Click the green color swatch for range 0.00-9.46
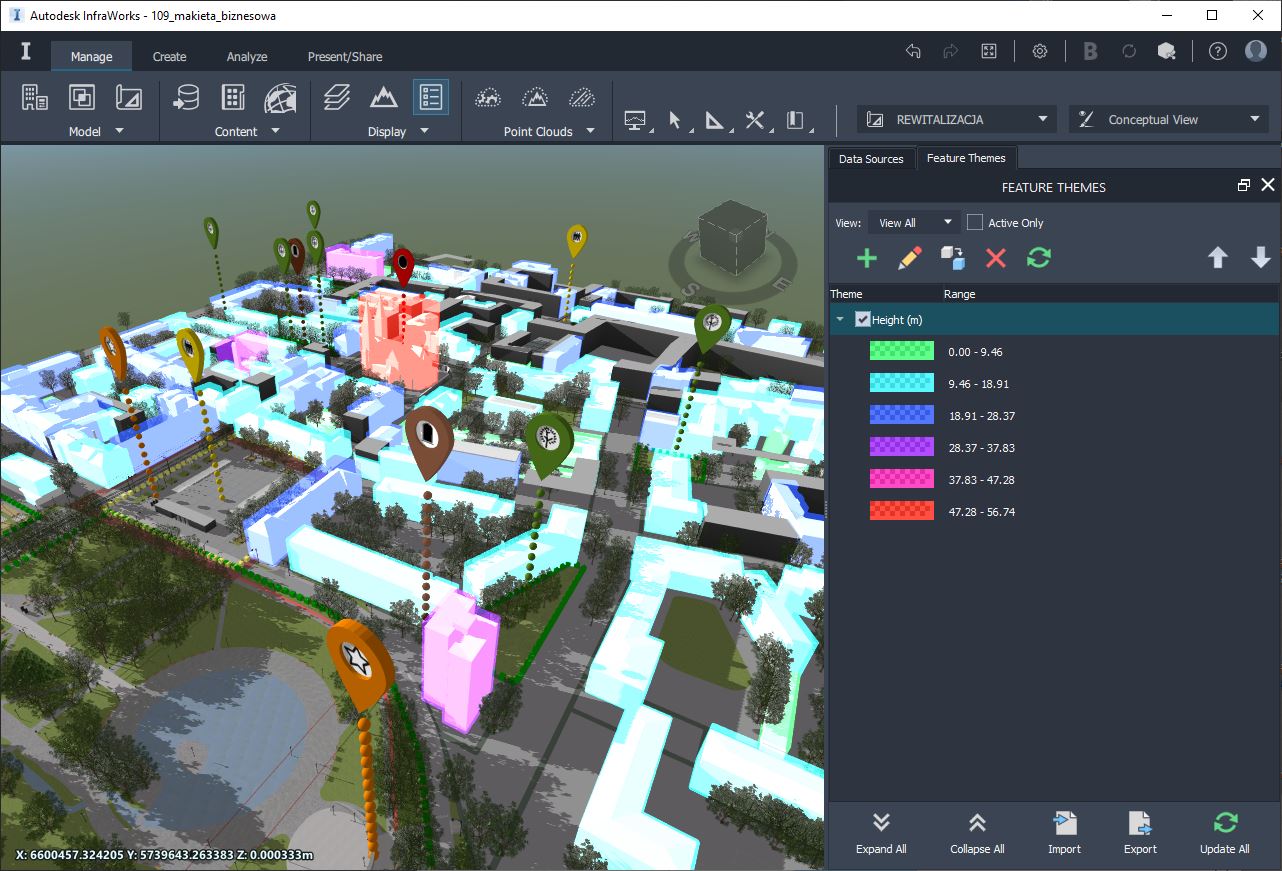The image size is (1282, 871). (x=901, y=351)
